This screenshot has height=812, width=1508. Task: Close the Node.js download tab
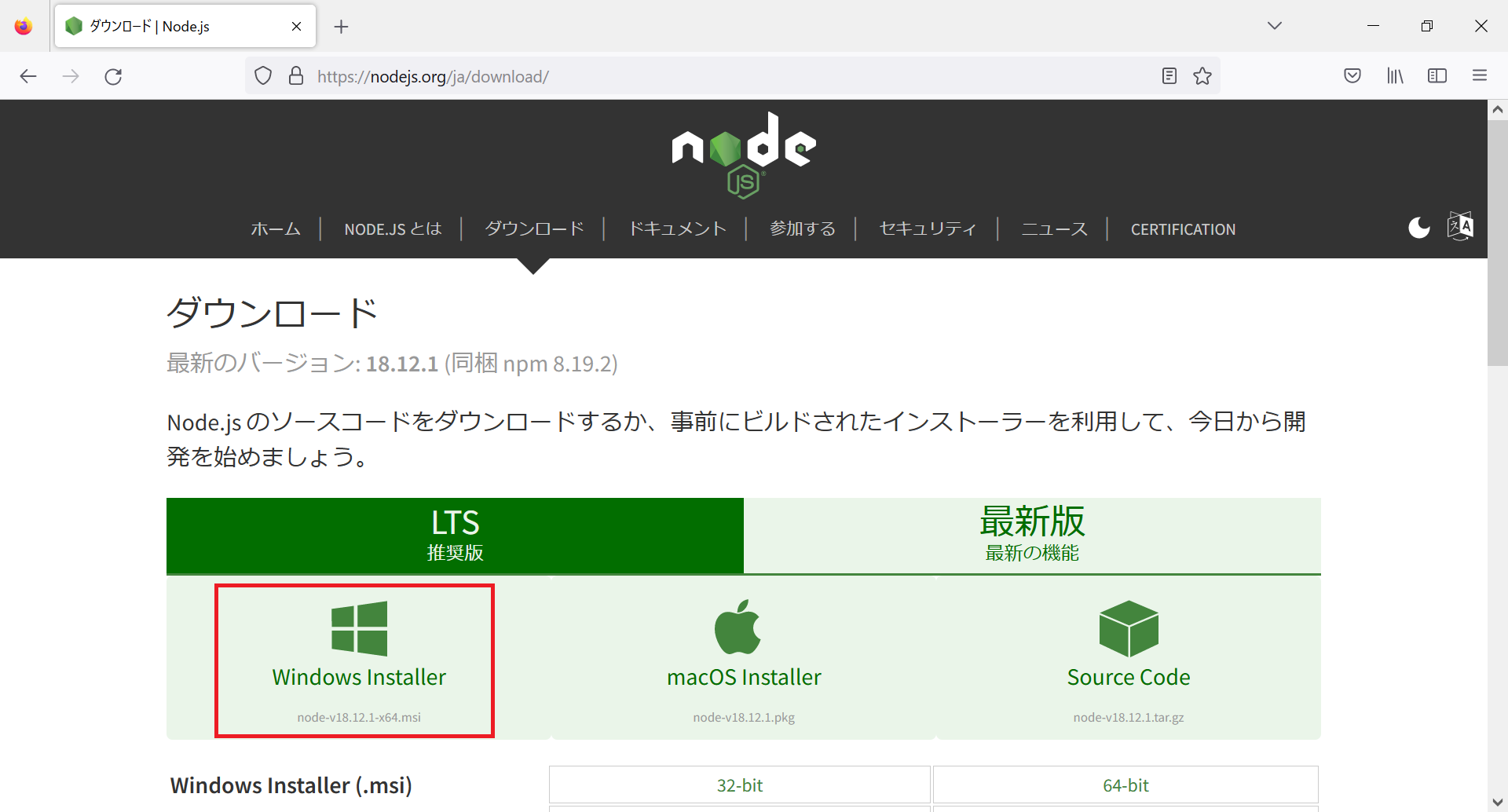[296, 26]
